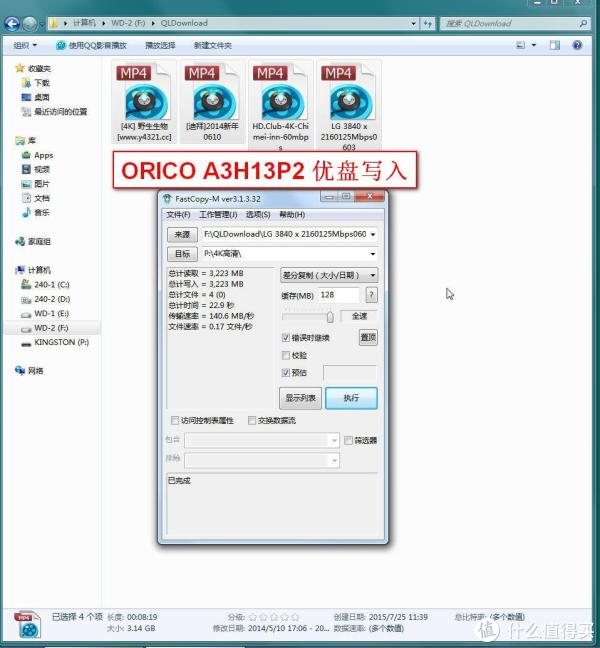Click 使用QQ影音播放 in Explorer toolbar
This screenshot has height=648, width=600.
[x=91, y=45]
